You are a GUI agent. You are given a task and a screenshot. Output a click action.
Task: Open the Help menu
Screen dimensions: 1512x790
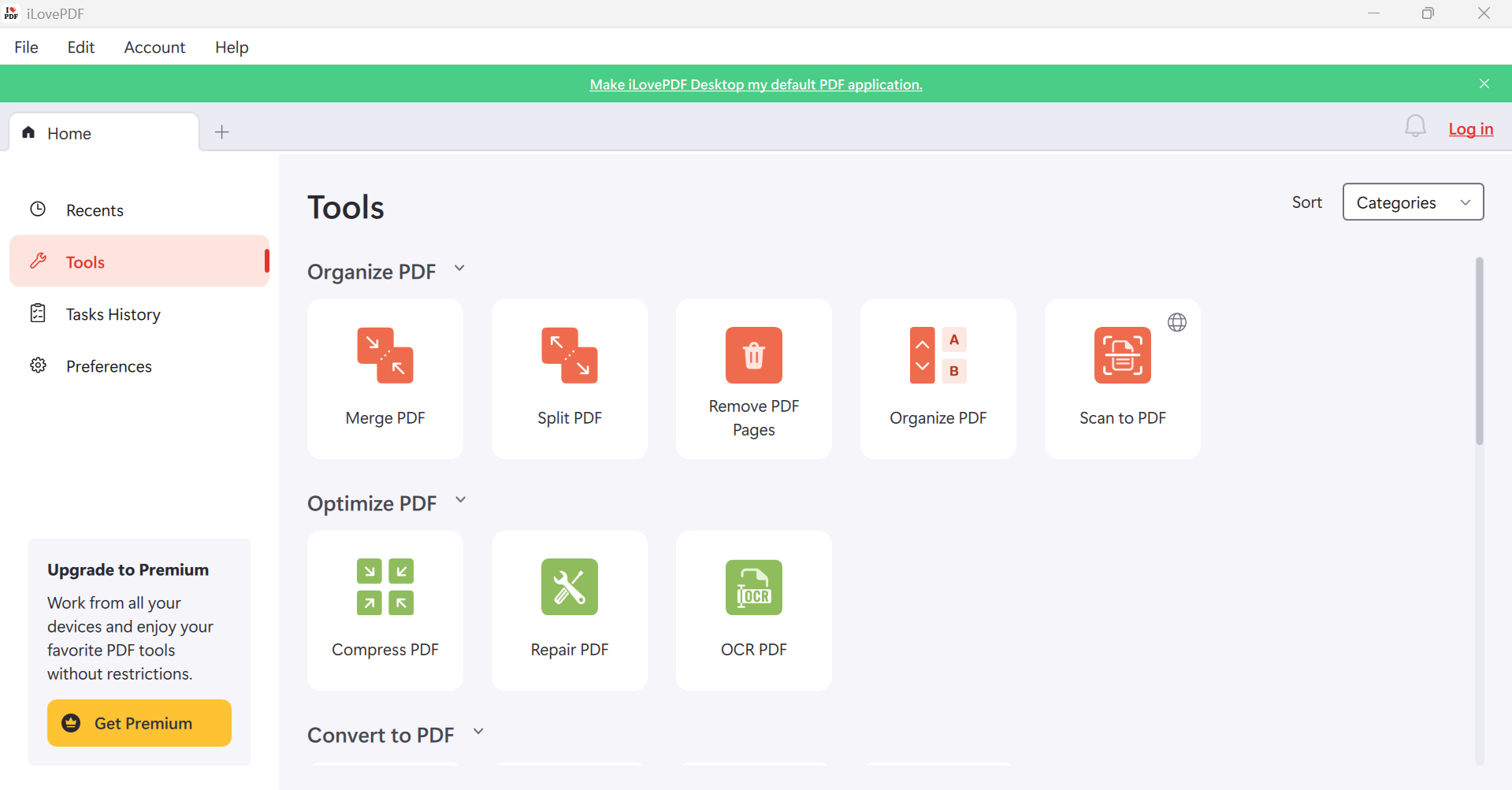pyautogui.click(x=232, y=47)
